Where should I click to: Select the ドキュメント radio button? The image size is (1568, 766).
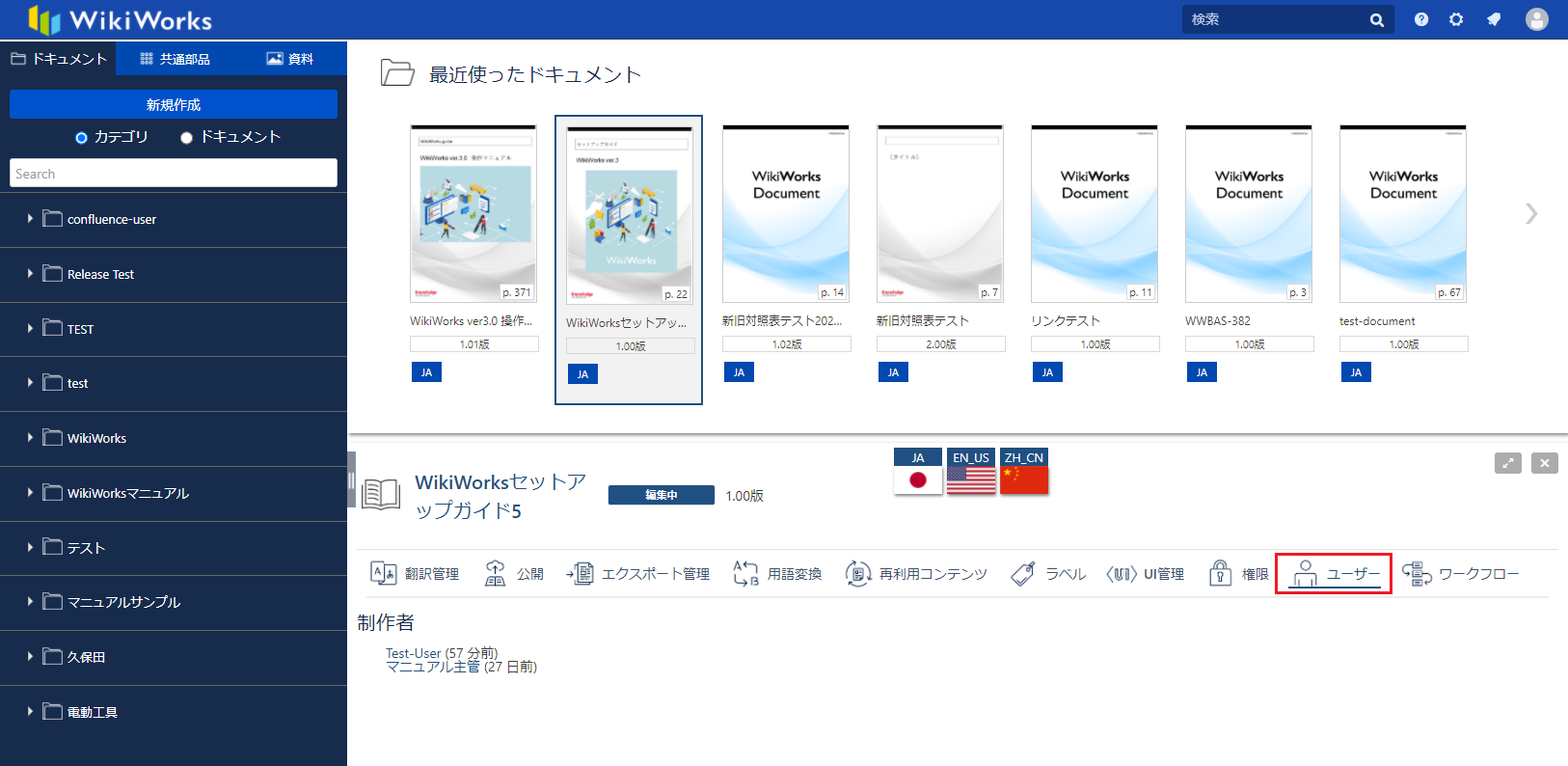pos(187,138)
